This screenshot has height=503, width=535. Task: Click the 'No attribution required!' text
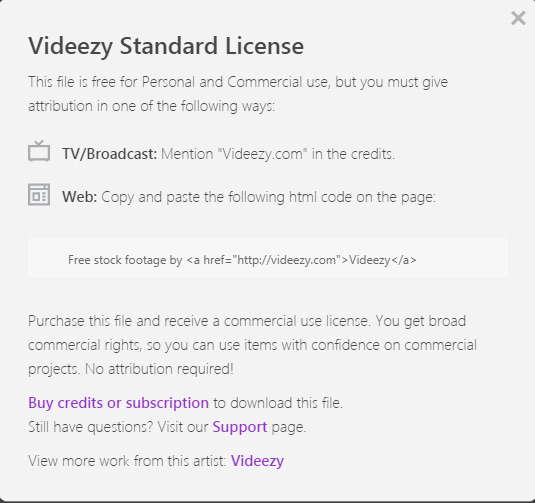point(159,369)
